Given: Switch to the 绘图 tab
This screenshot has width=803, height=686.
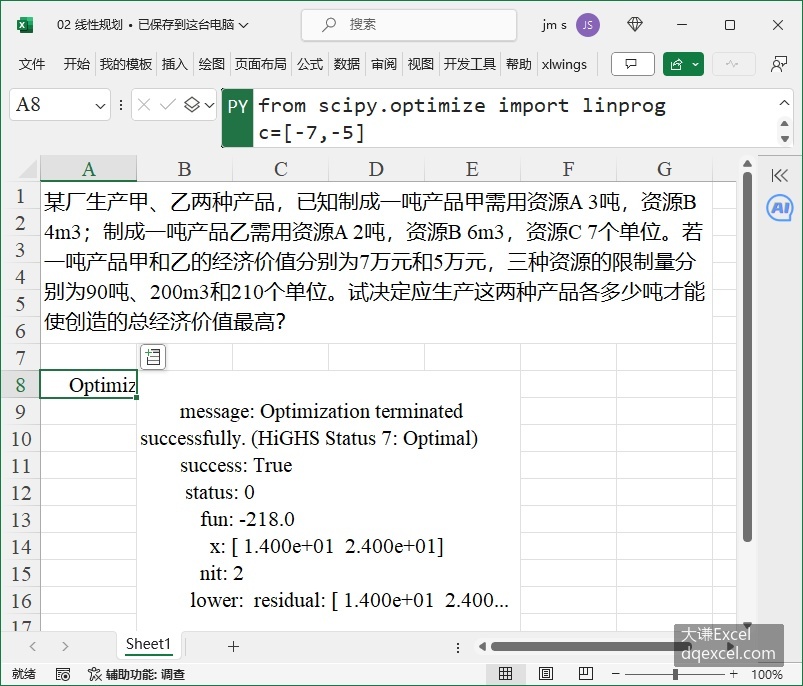Looking at the screenshot, I should 212,64.
